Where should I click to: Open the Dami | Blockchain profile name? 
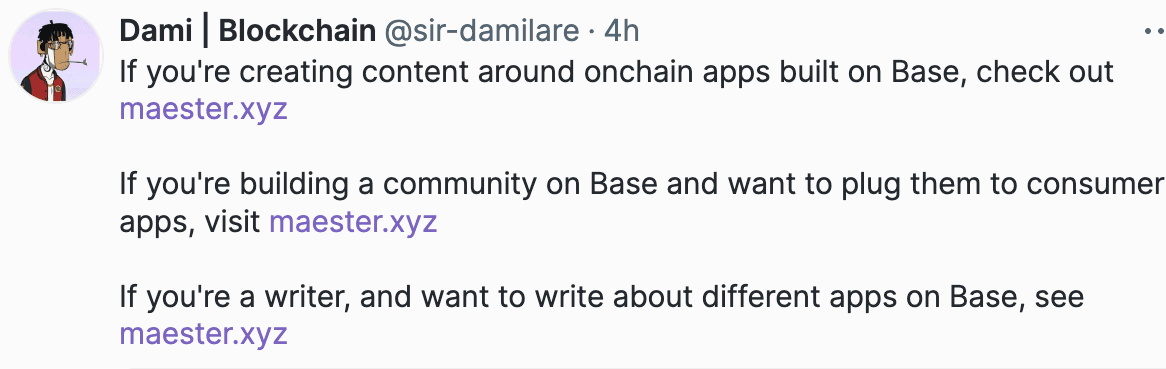tap(248, 31)
